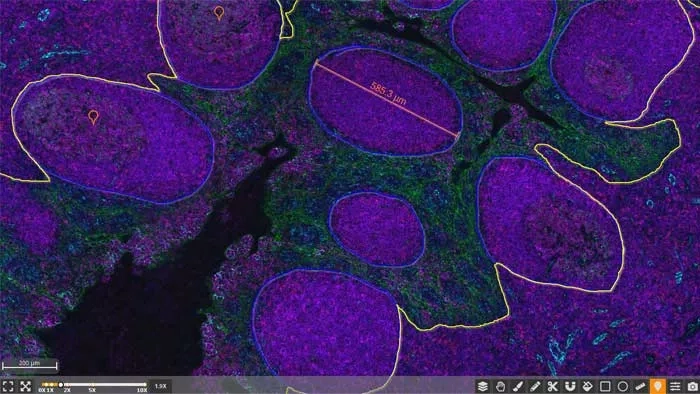Select the paint bucket fill tool
The height and width of the screenshot is (394, 700).
[588, 386]
